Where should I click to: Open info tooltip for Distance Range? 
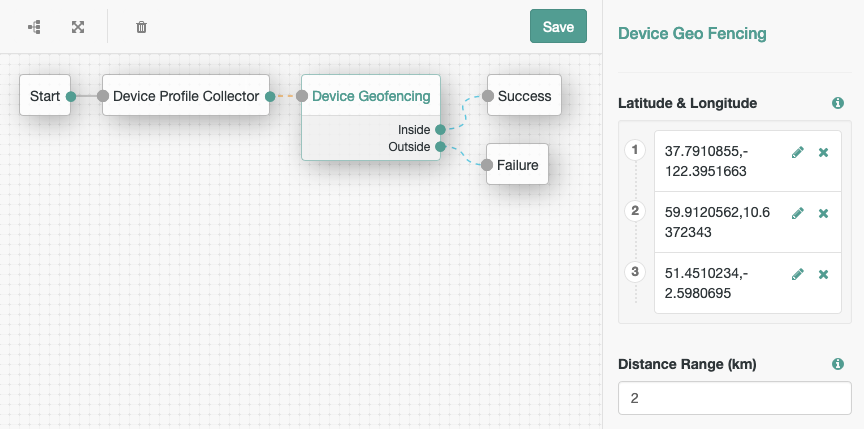838,363
